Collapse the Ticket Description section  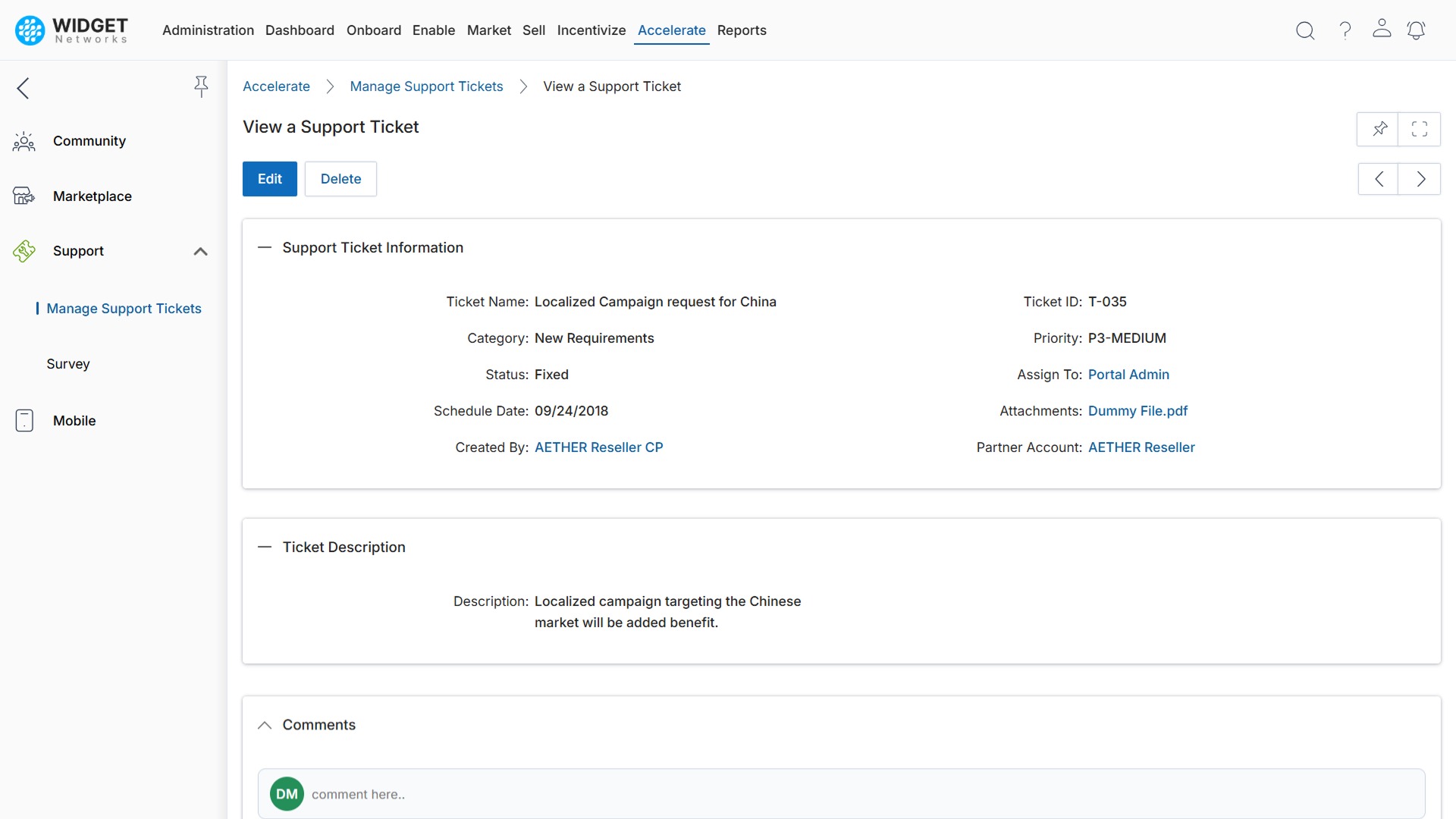click(265, 547)
